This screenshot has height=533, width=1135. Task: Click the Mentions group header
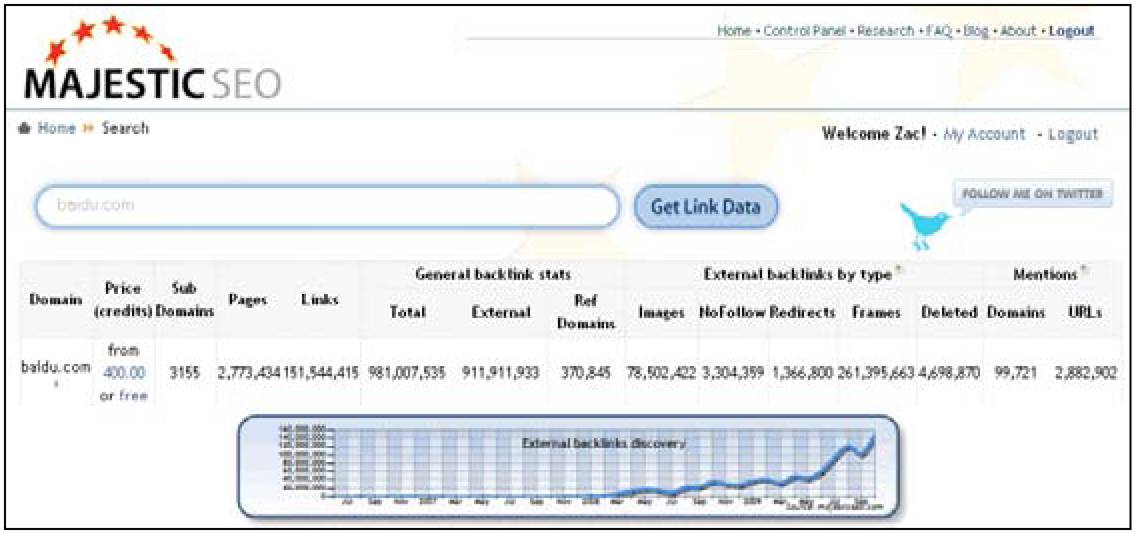click(1047, 274)
